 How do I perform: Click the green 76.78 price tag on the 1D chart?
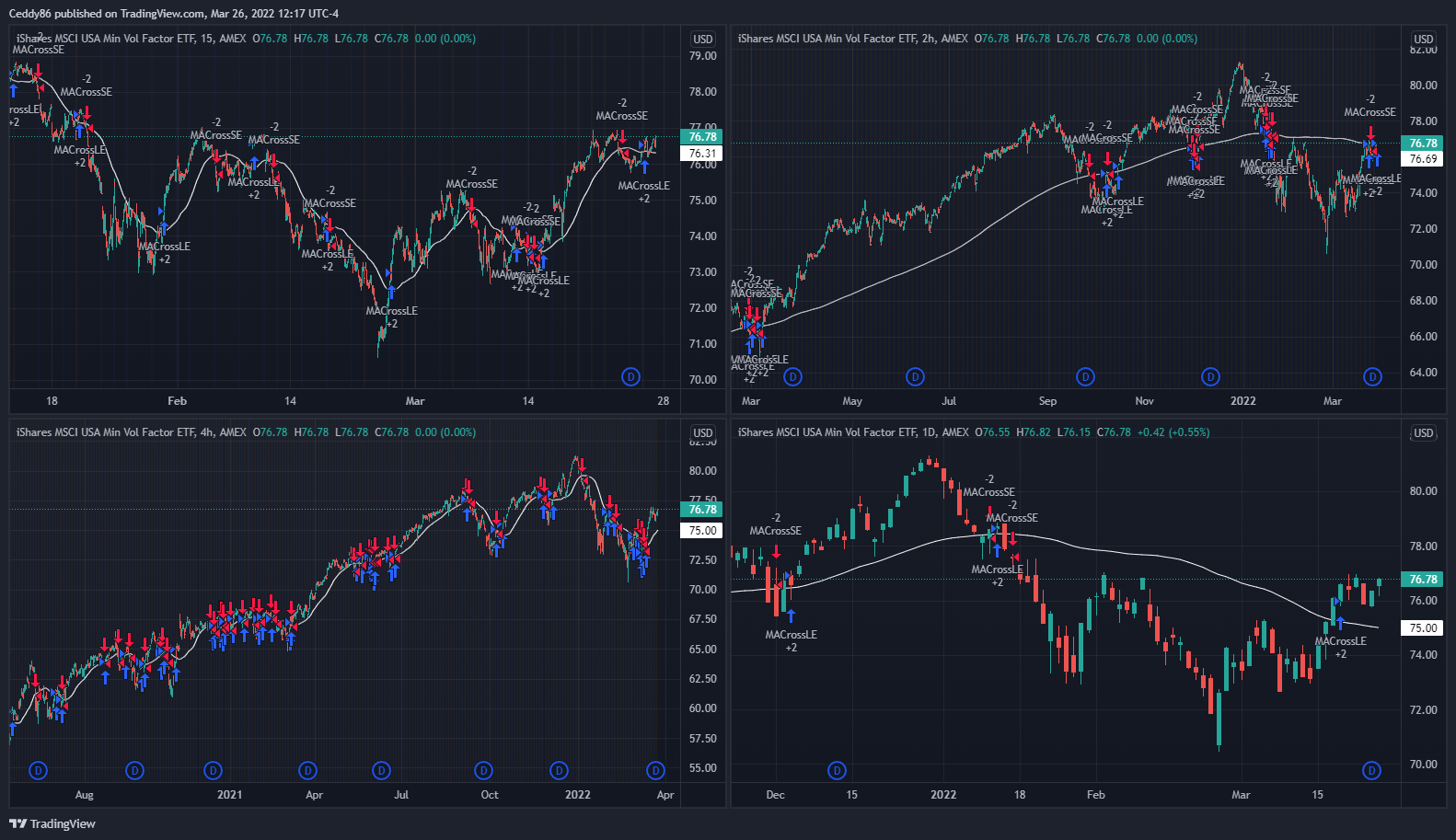pyautogui.click(x=1423, y=579)
